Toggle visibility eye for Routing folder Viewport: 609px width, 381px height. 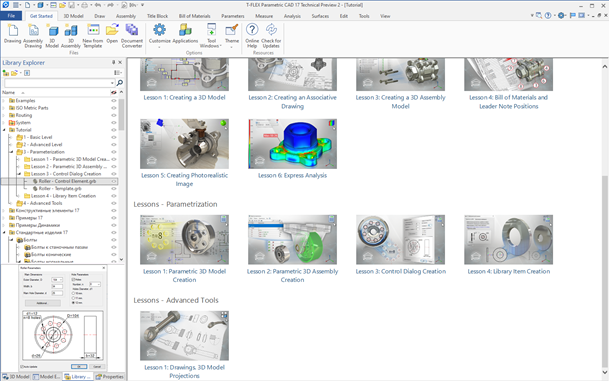click(x=114, y=115)
